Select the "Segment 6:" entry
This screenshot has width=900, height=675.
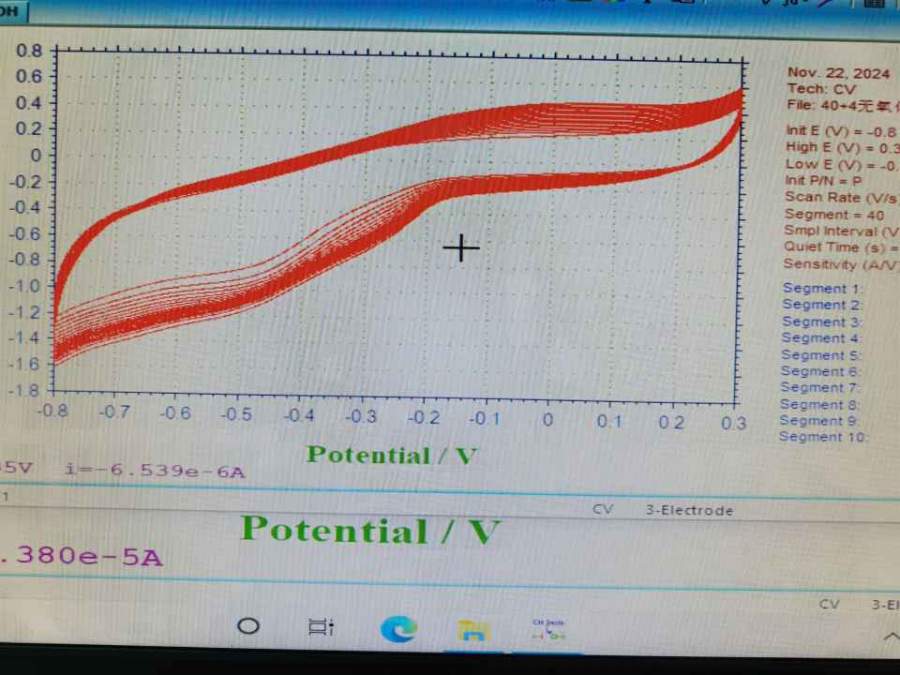pos(820,371)
